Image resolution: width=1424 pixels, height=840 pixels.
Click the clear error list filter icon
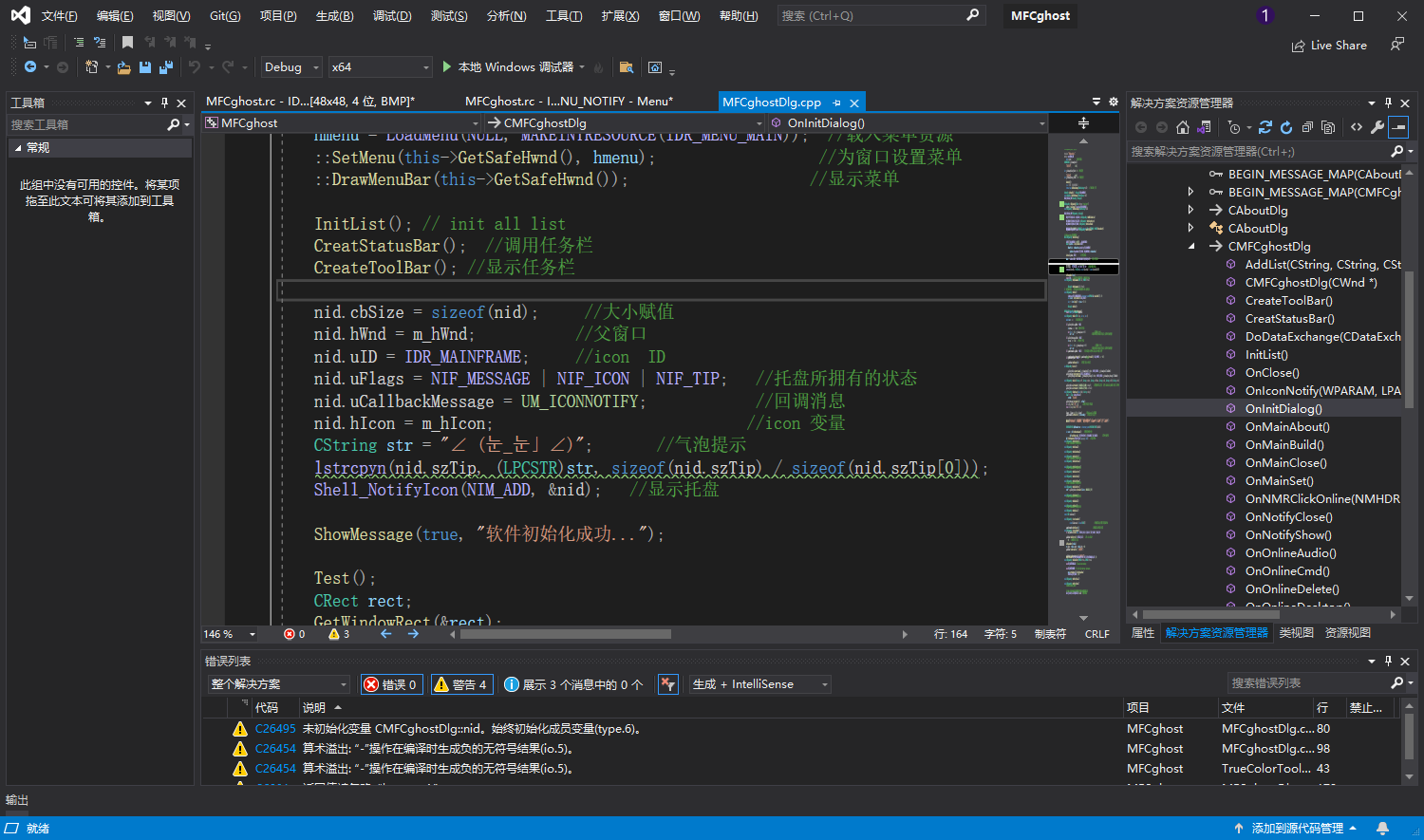pos(668,684)
